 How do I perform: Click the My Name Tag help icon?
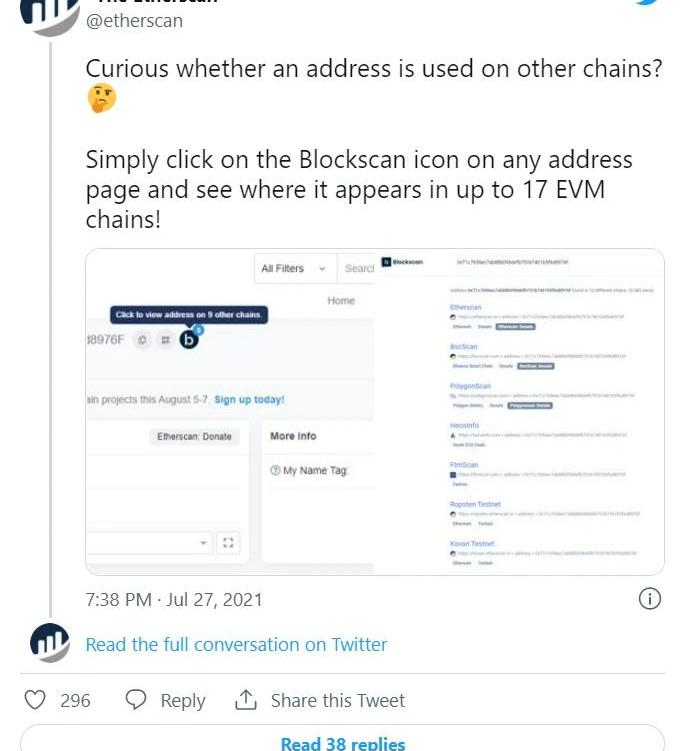(x=275, y=470)
